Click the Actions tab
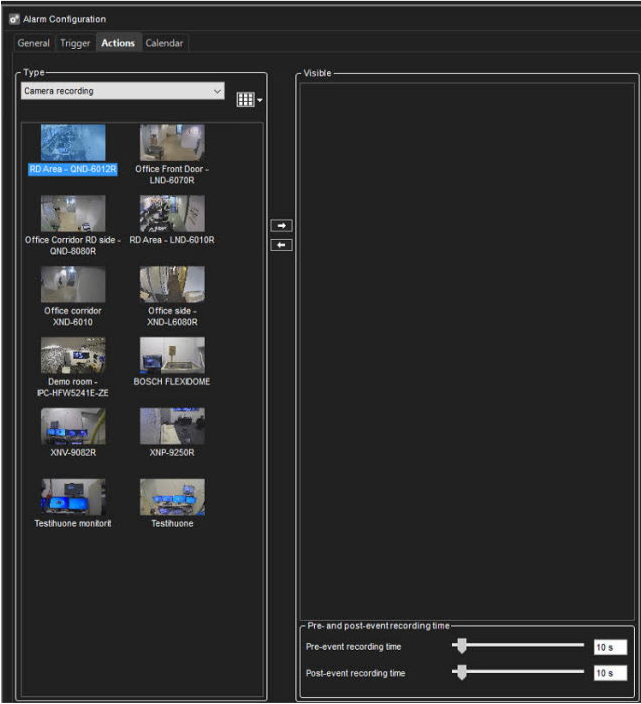 click(118, 43)
